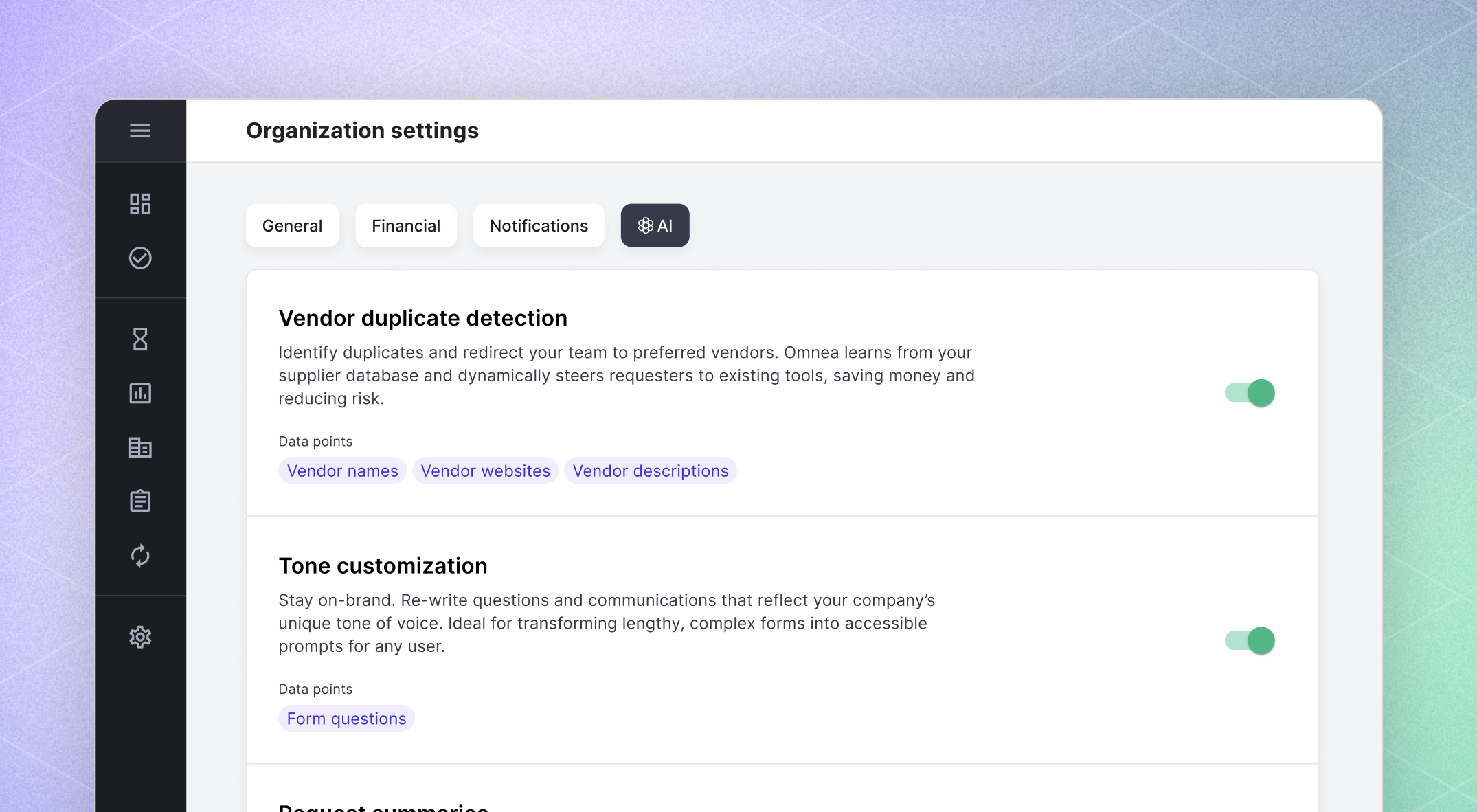Click the Form questions tag

[346, 719]
